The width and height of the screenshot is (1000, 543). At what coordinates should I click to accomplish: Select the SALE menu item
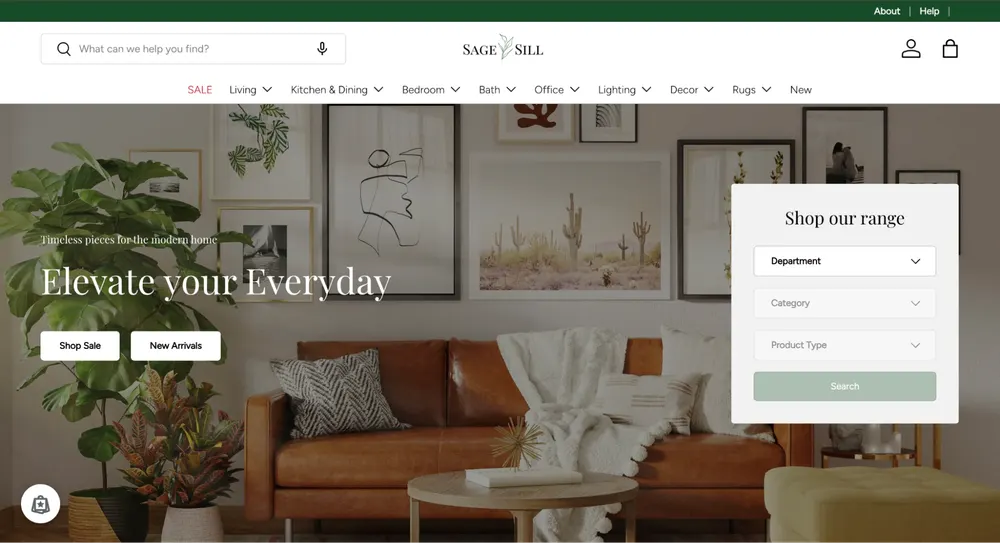200,90
